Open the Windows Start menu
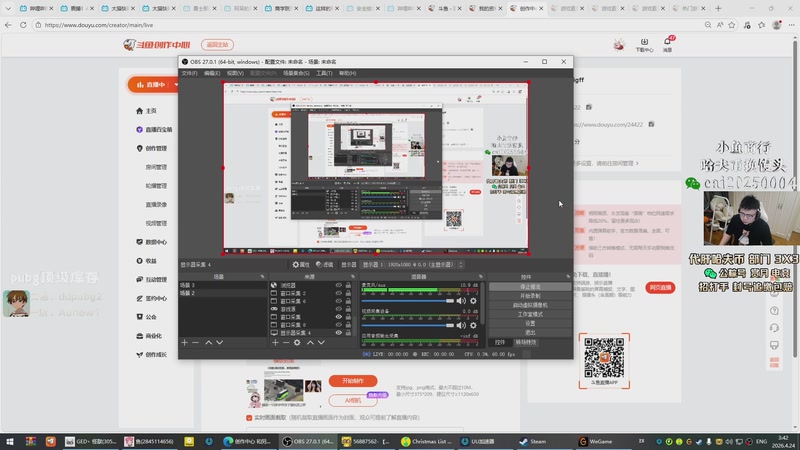This screenshot has height=450, width=800. pos(9,441)
